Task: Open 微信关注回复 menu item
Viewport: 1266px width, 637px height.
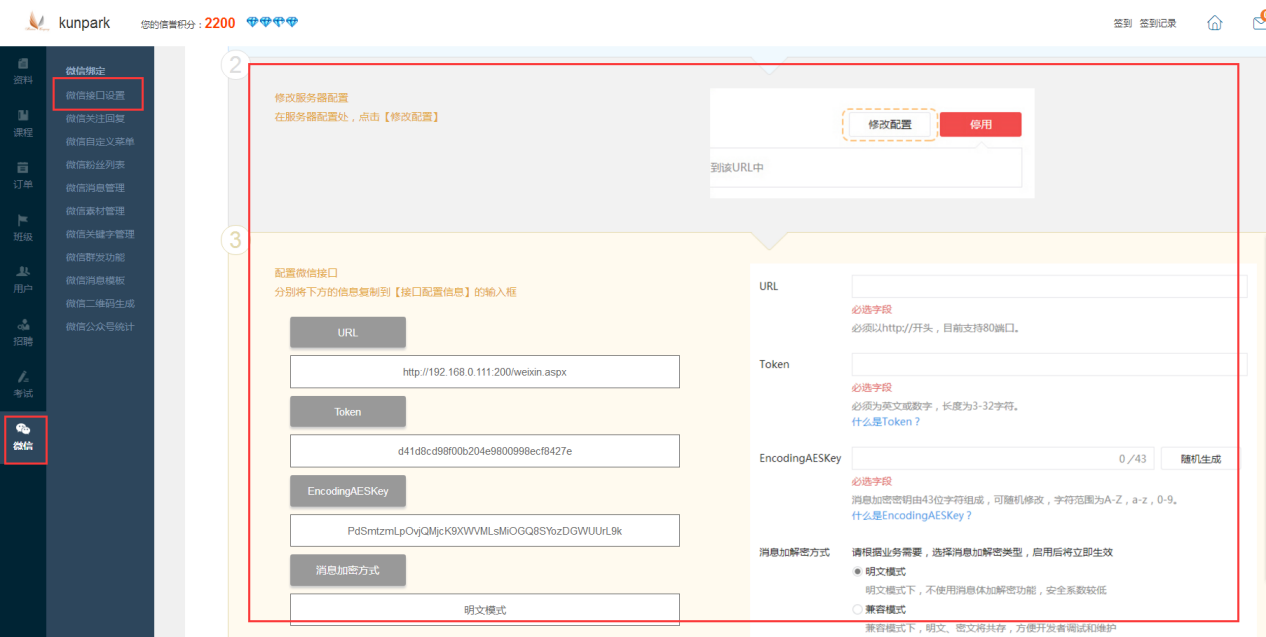Action: tap(95, 118)
